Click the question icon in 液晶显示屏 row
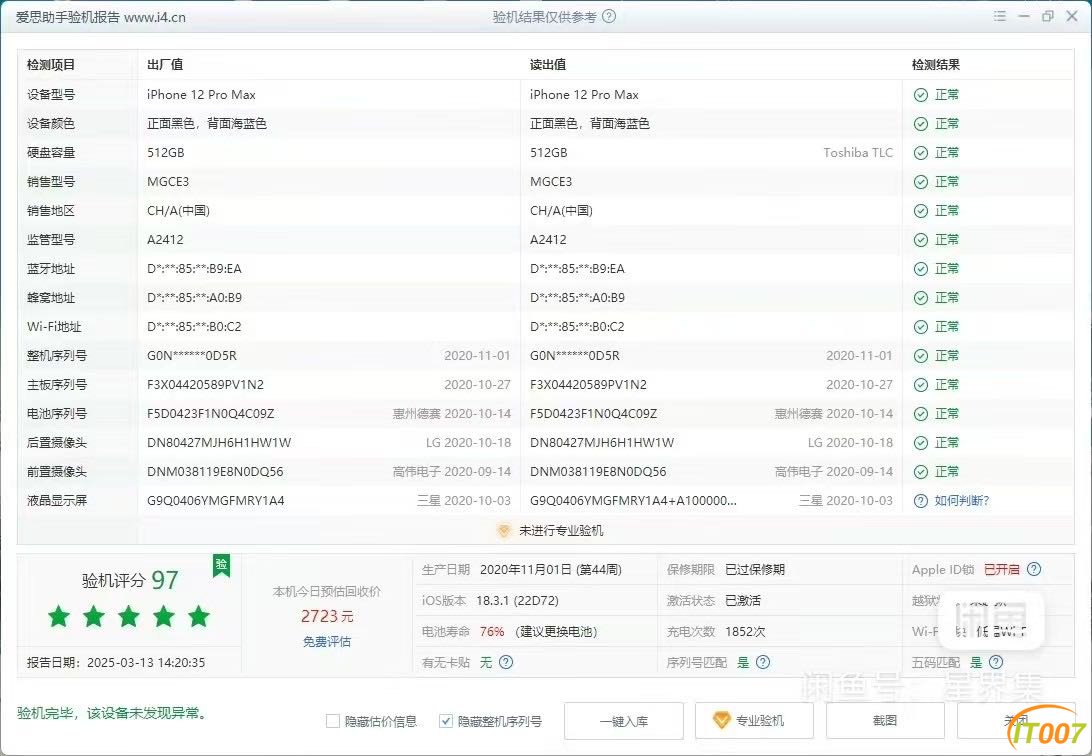 click(x=921, y=501)
